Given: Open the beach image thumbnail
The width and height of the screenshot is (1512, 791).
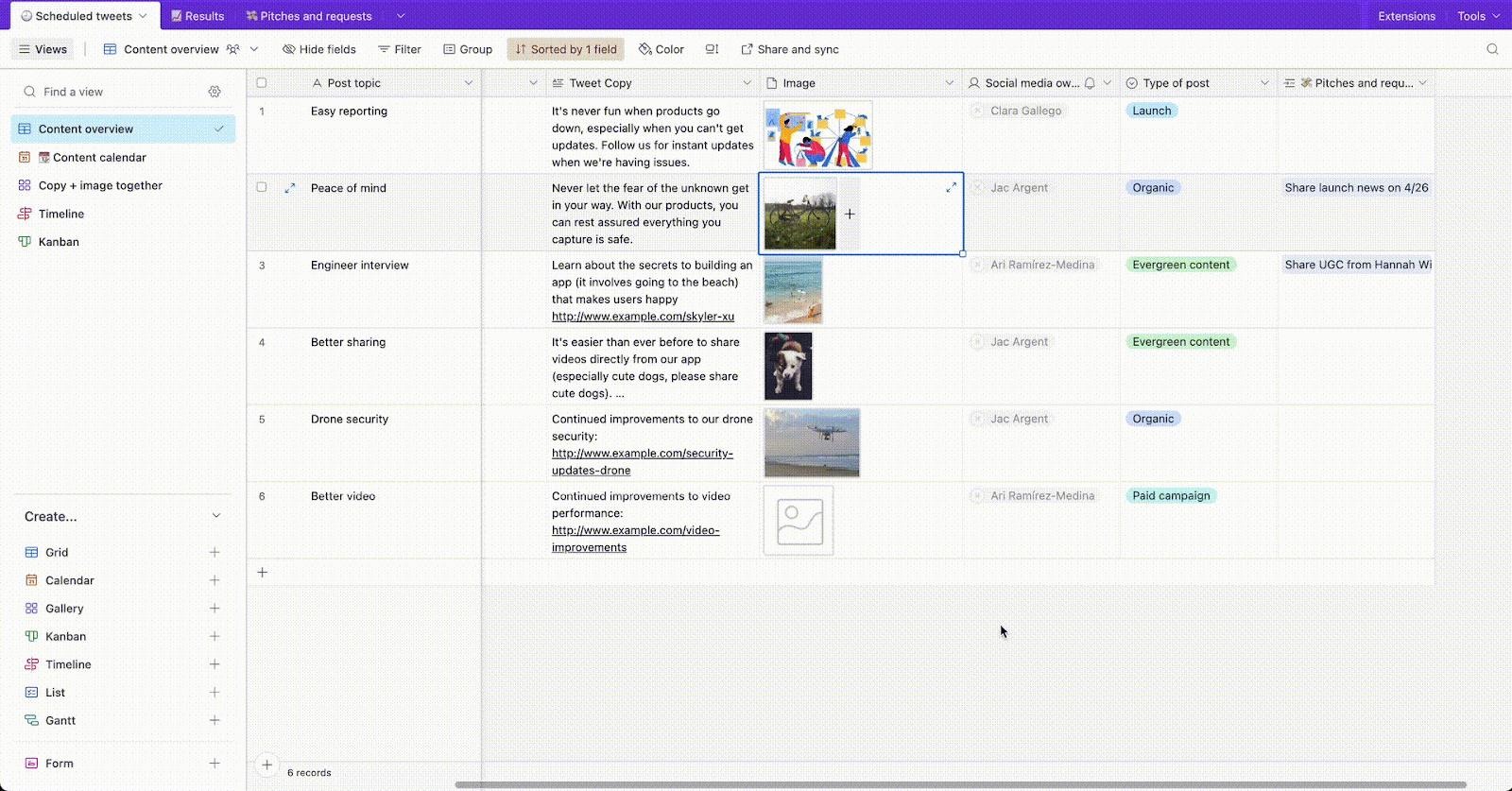Looking at the screenshot, I should tap(794, 289).
